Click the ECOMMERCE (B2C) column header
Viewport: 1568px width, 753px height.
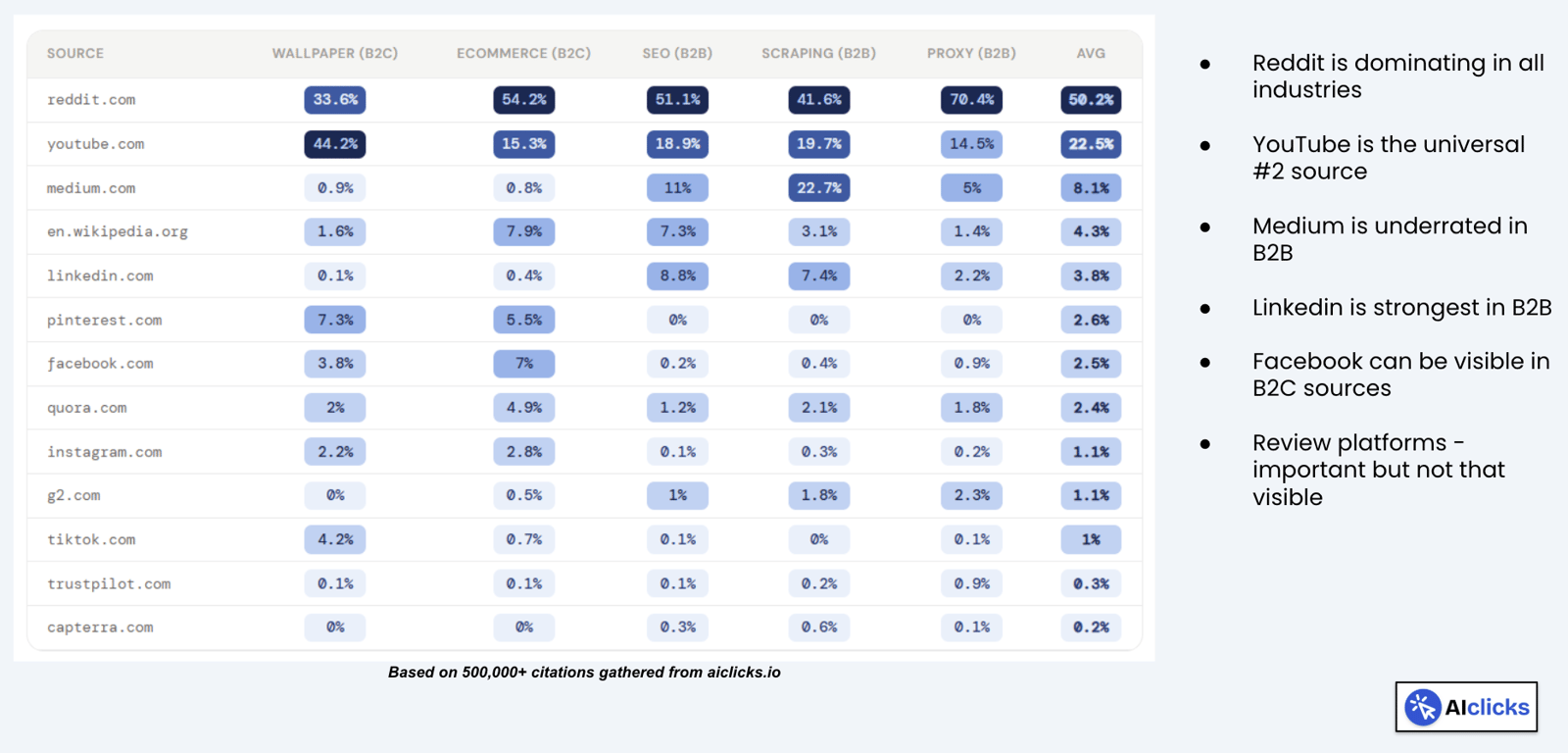[x=523, y=54]
